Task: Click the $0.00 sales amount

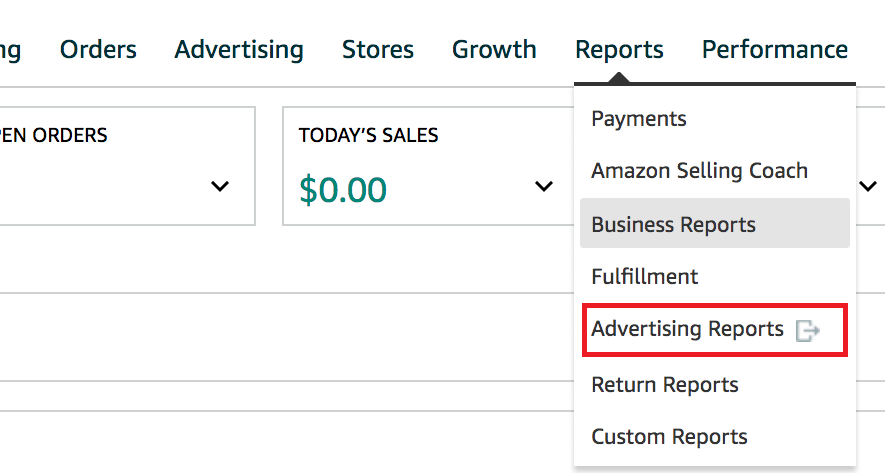Action: click(343, 189)
